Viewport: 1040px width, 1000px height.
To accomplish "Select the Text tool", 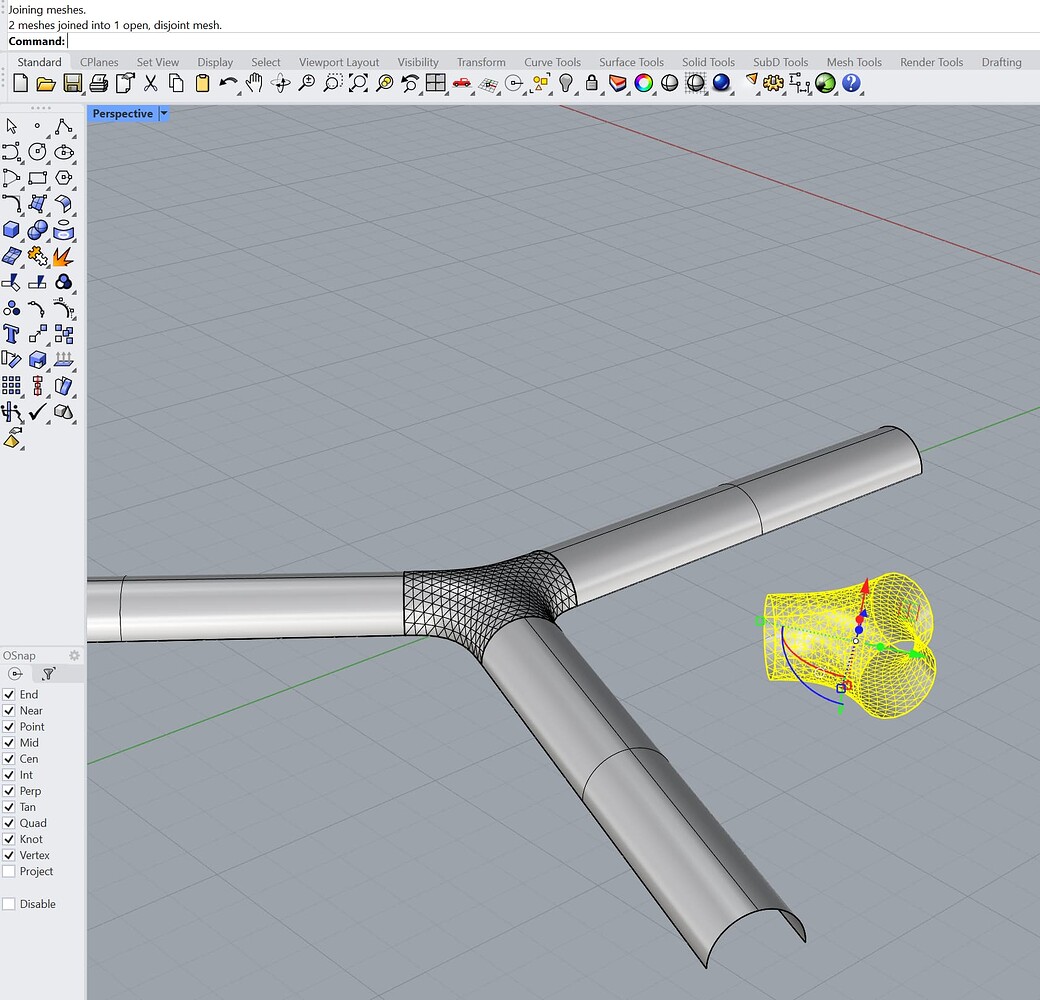I will point(11,332).
